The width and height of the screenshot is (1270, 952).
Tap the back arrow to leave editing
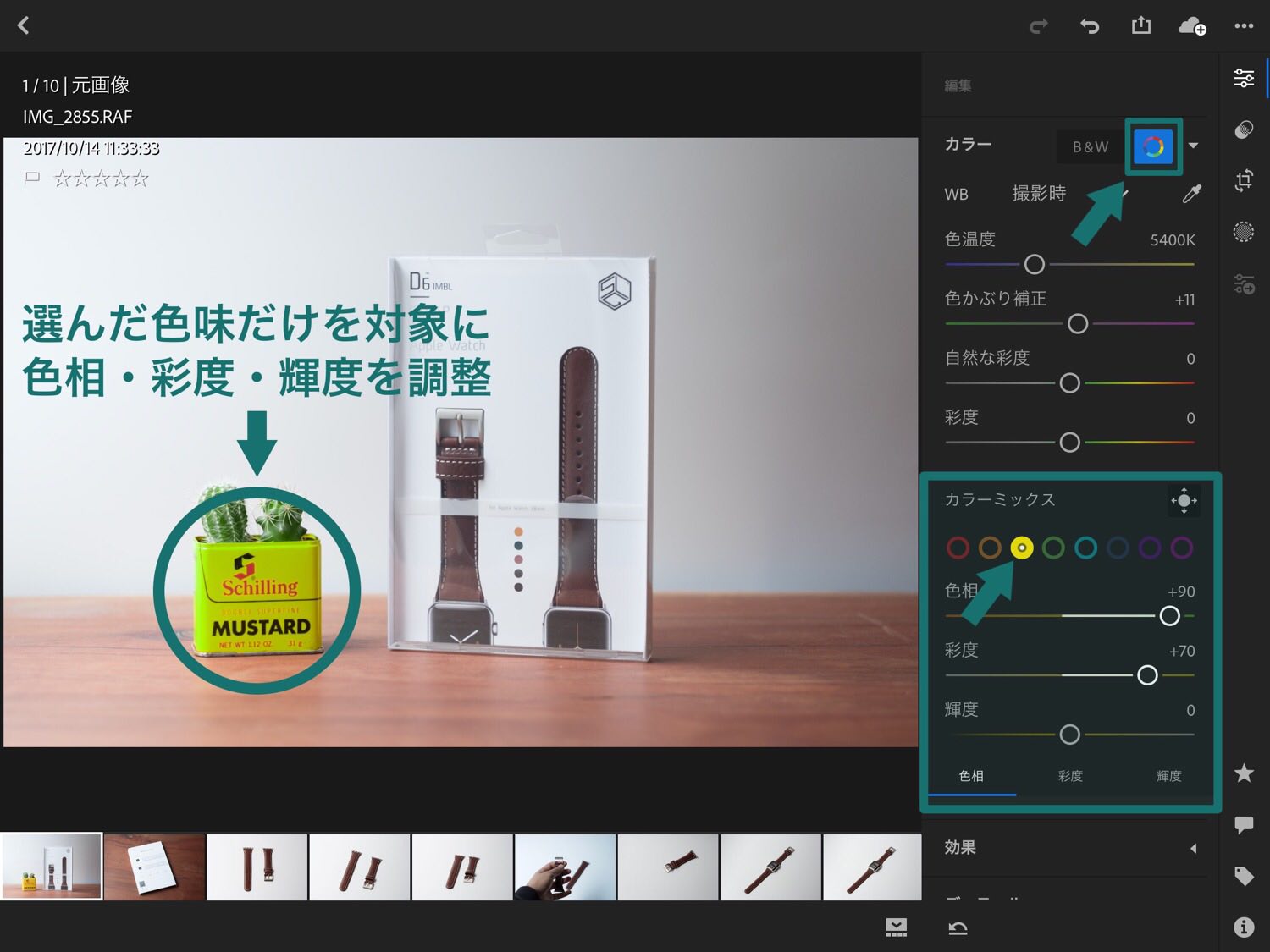[24, 25]
